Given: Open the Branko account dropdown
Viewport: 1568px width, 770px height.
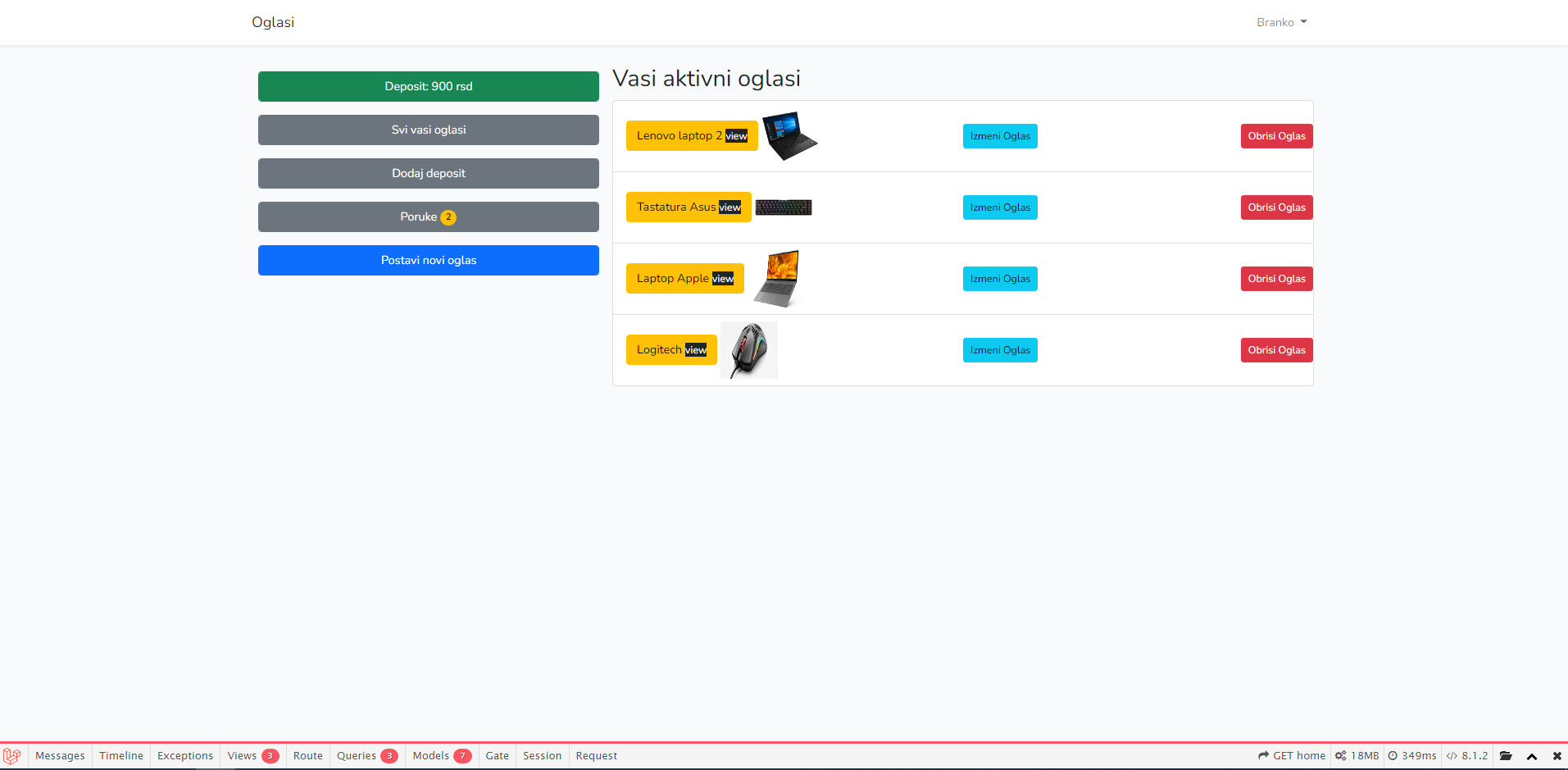Looking at the screenshot, I should [x=1281, y=22].
